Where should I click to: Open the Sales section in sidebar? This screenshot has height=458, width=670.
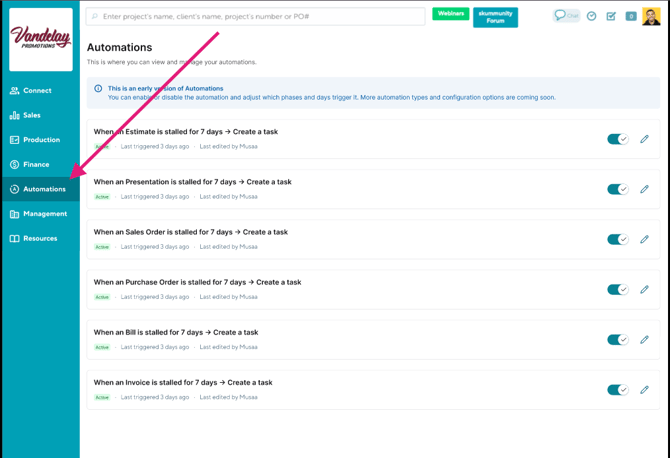click(x=41, y=115)
